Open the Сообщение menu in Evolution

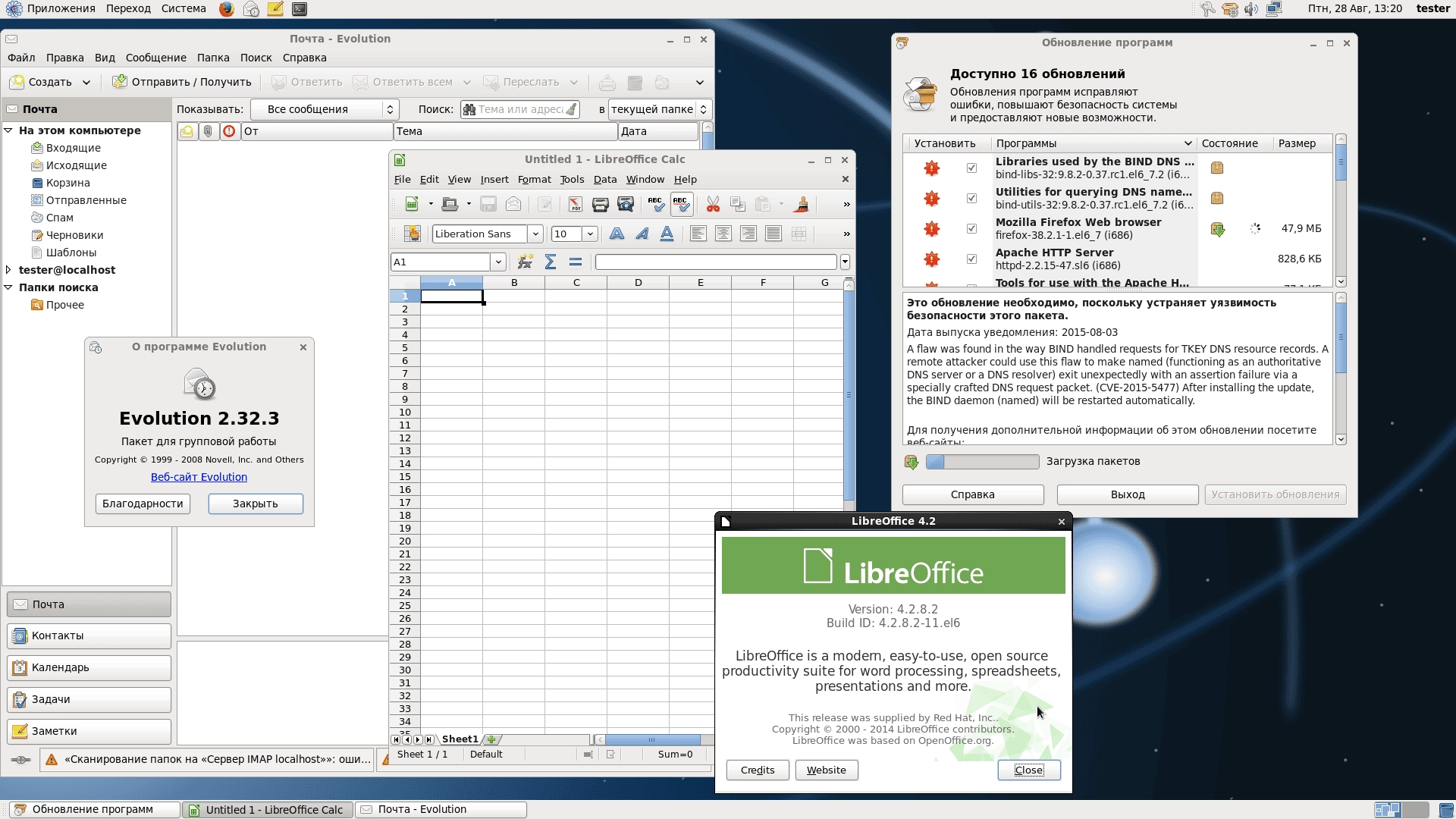pos(155,58)
